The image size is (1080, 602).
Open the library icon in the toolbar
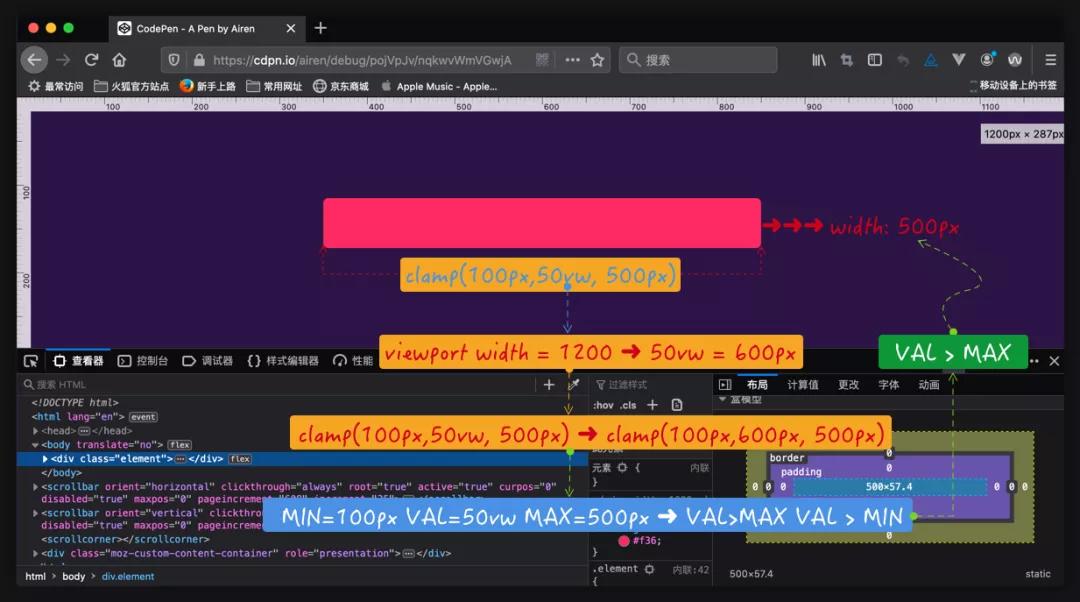pos(818,60)
